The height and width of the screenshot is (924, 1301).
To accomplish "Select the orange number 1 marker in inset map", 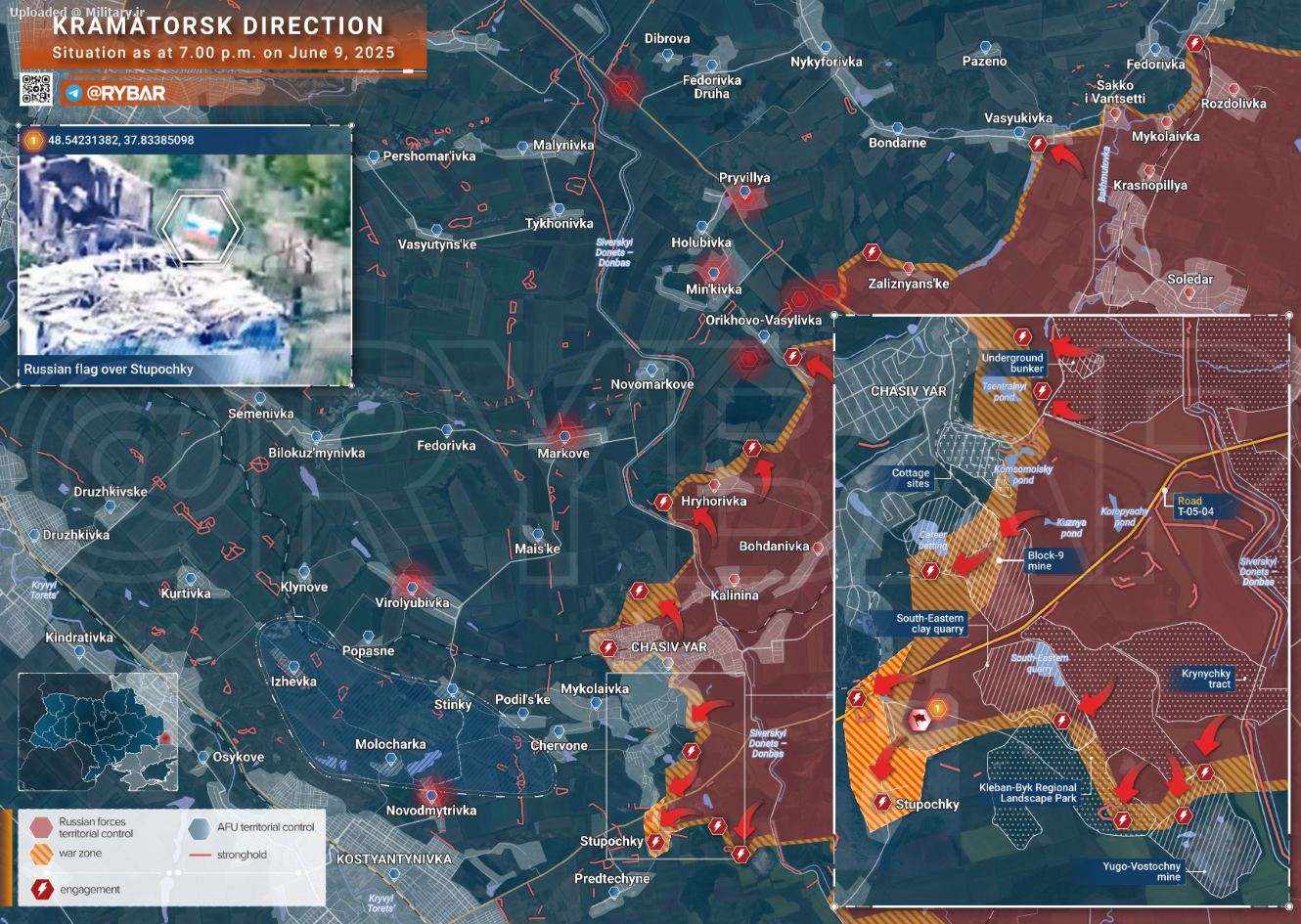I will point(938,708).
